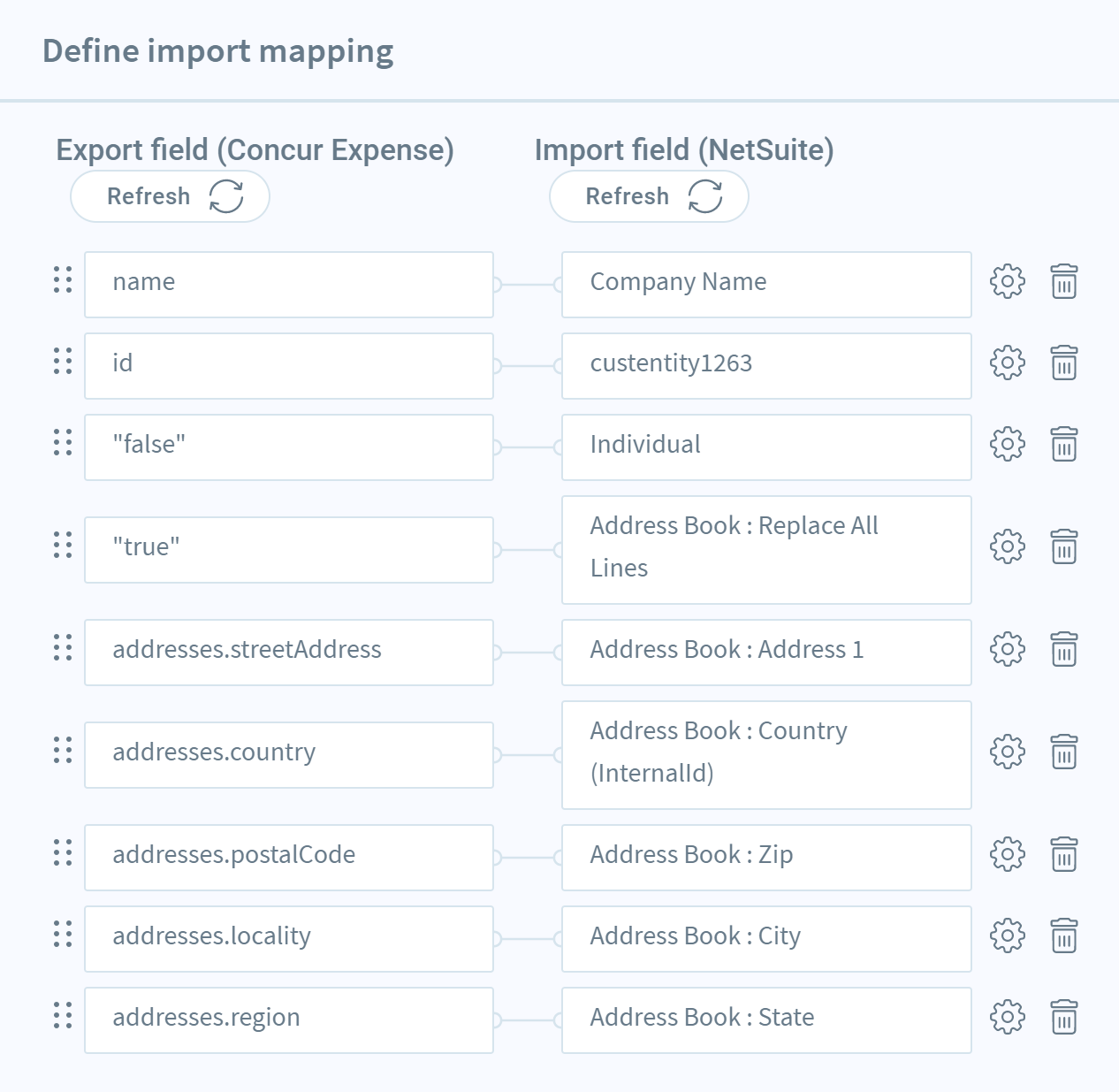The image size is (1119, 1092).
Task: Open settings gear for State mapping
Action: [x=1008, y=1018]
